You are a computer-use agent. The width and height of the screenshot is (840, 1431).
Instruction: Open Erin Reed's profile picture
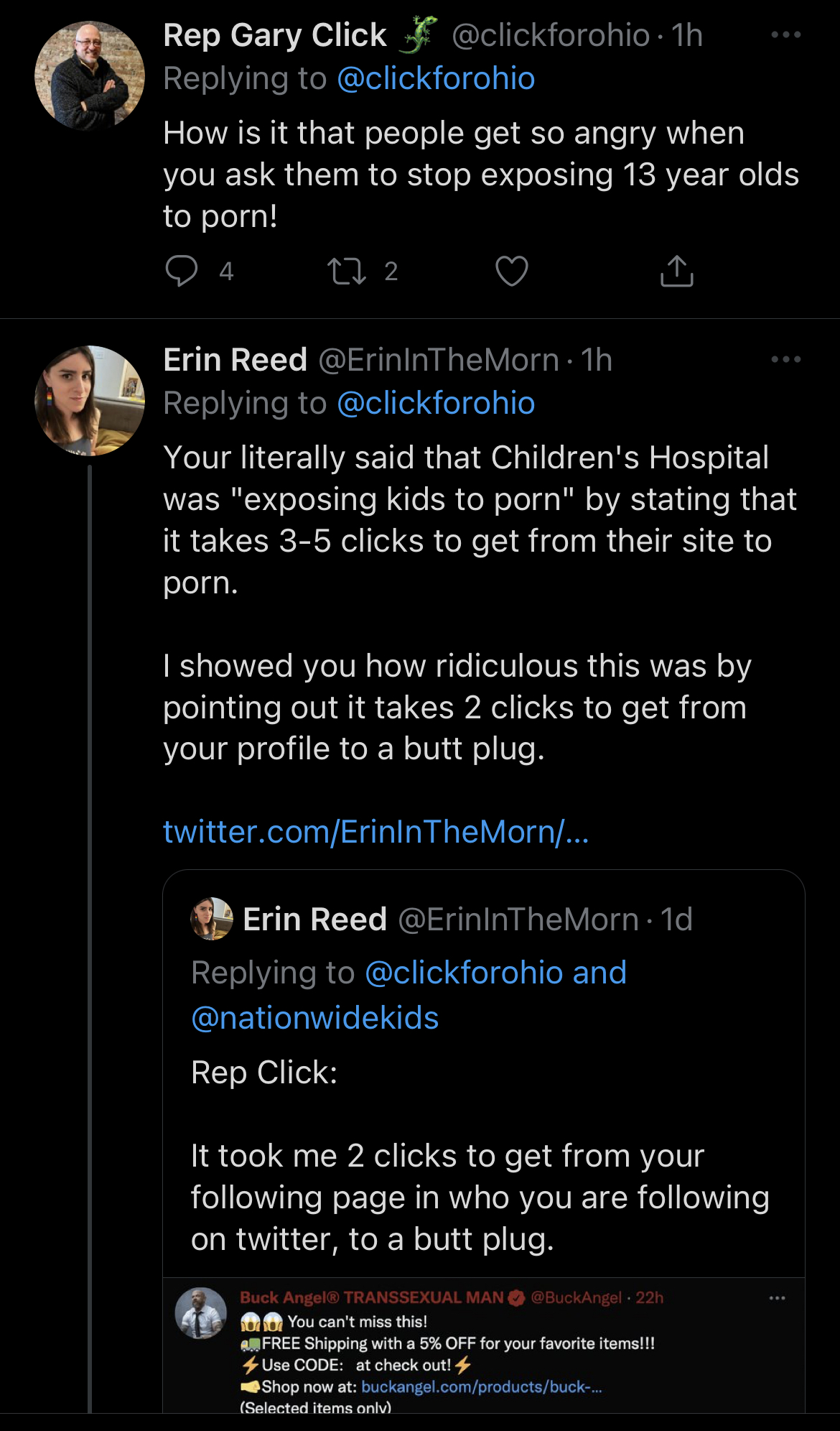(90, 400)
